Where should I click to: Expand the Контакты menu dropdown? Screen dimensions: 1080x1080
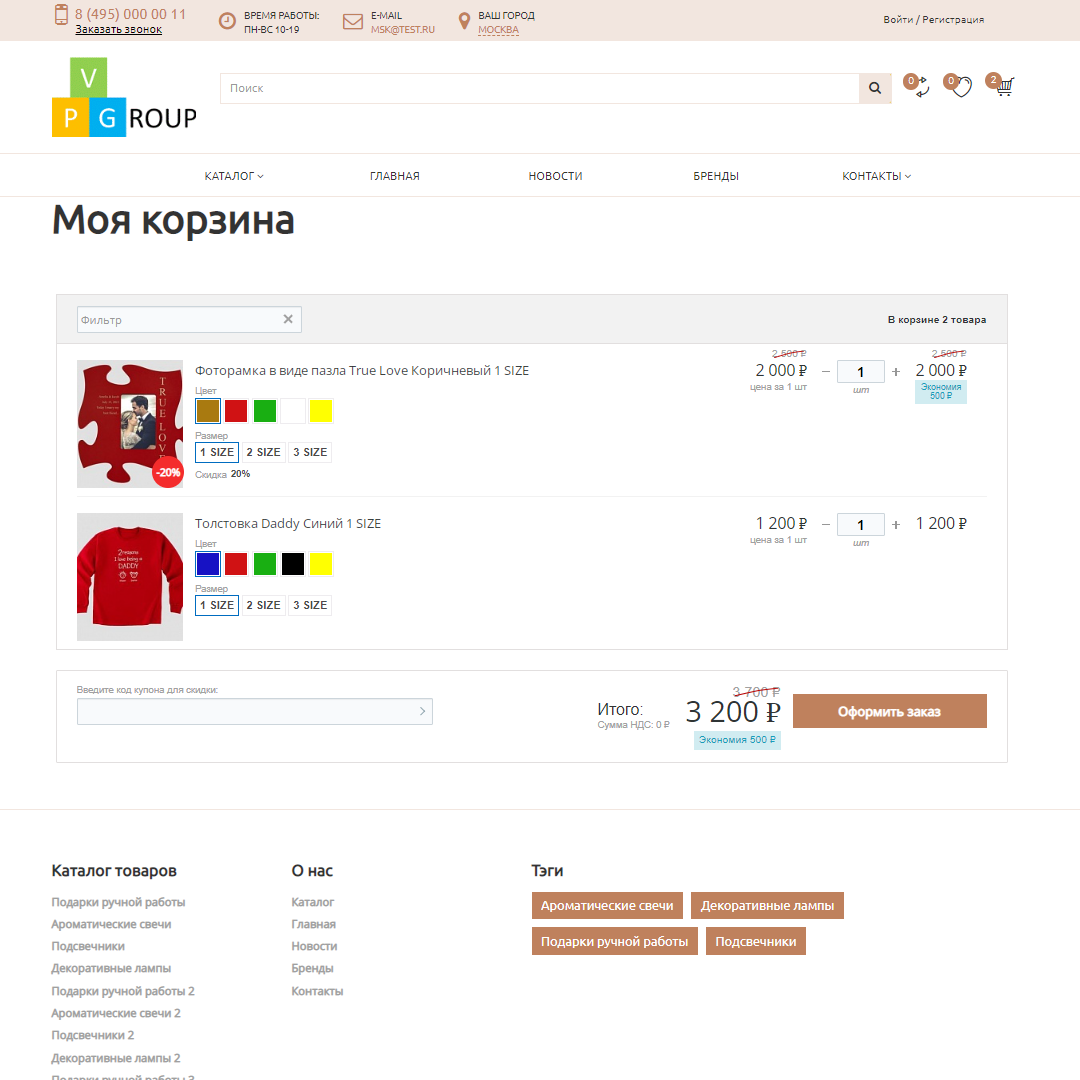[876, 176]
